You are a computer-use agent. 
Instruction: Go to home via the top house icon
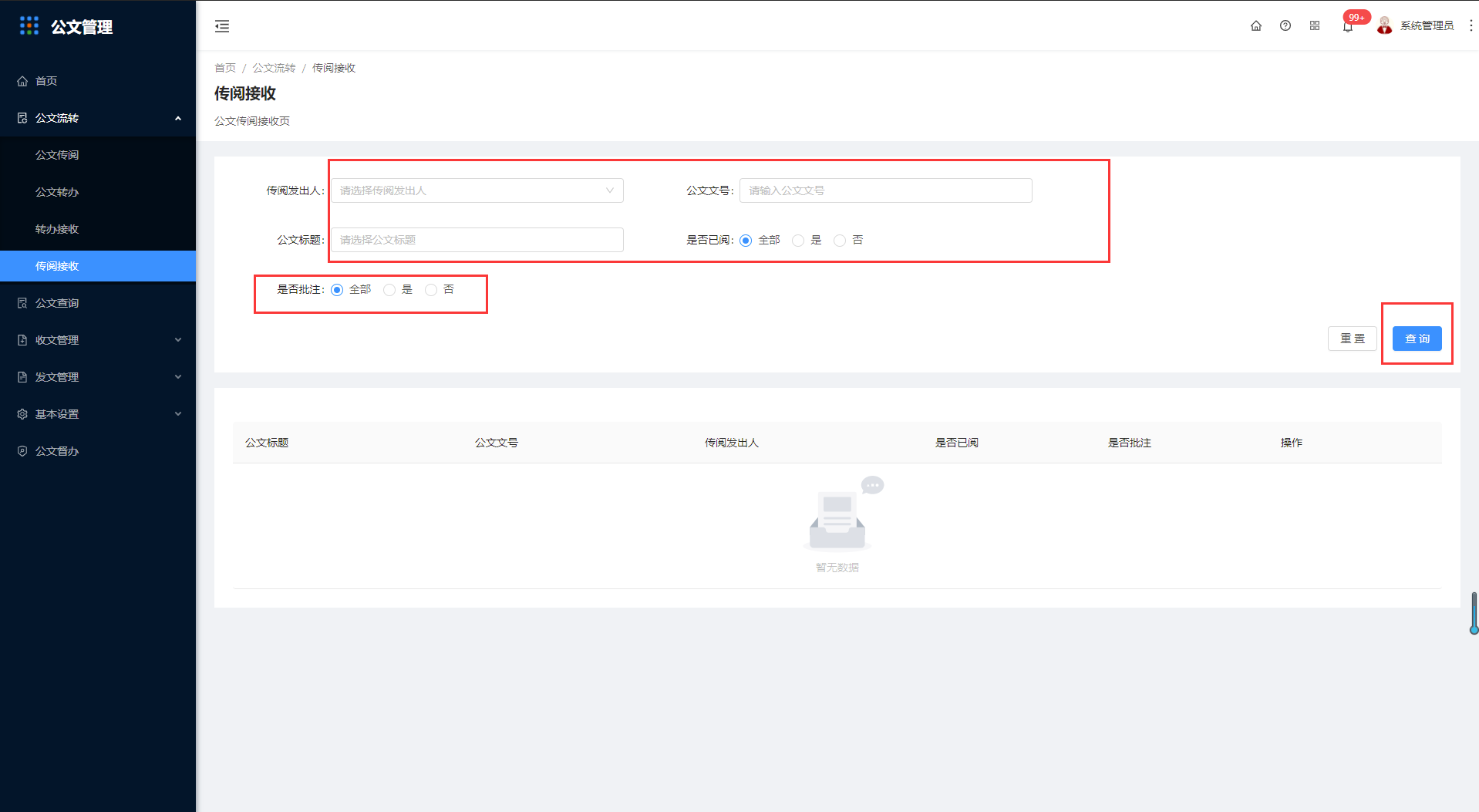pos(1256,25)
